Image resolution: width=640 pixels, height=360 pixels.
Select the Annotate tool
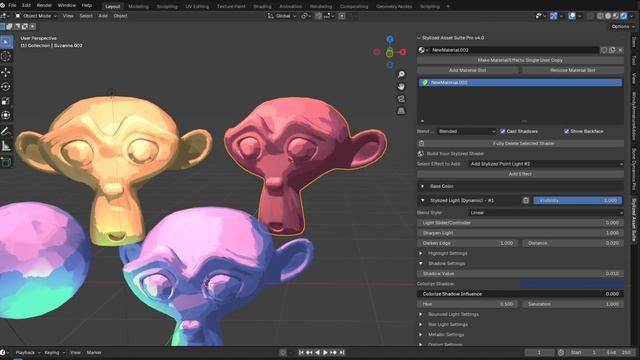point(6,131)
